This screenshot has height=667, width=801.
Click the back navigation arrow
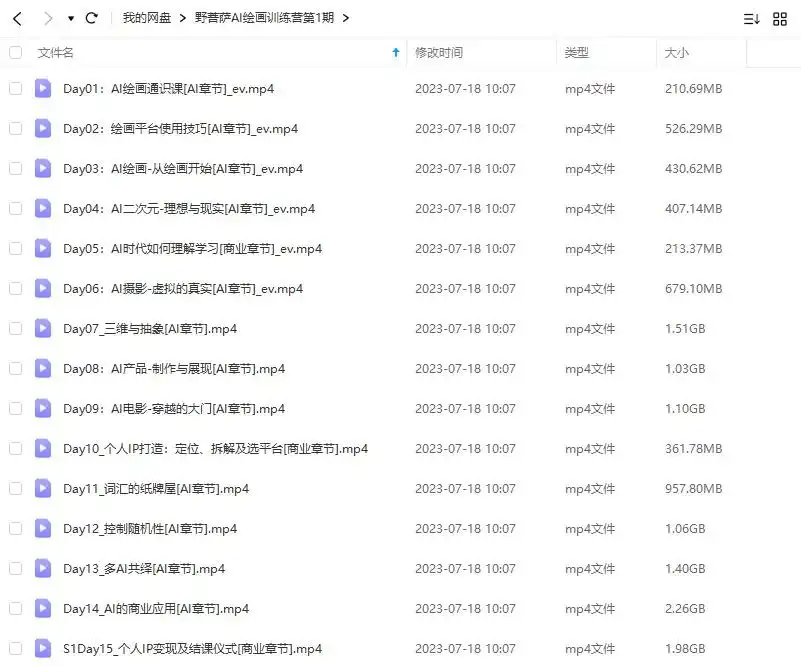point(16,17)
